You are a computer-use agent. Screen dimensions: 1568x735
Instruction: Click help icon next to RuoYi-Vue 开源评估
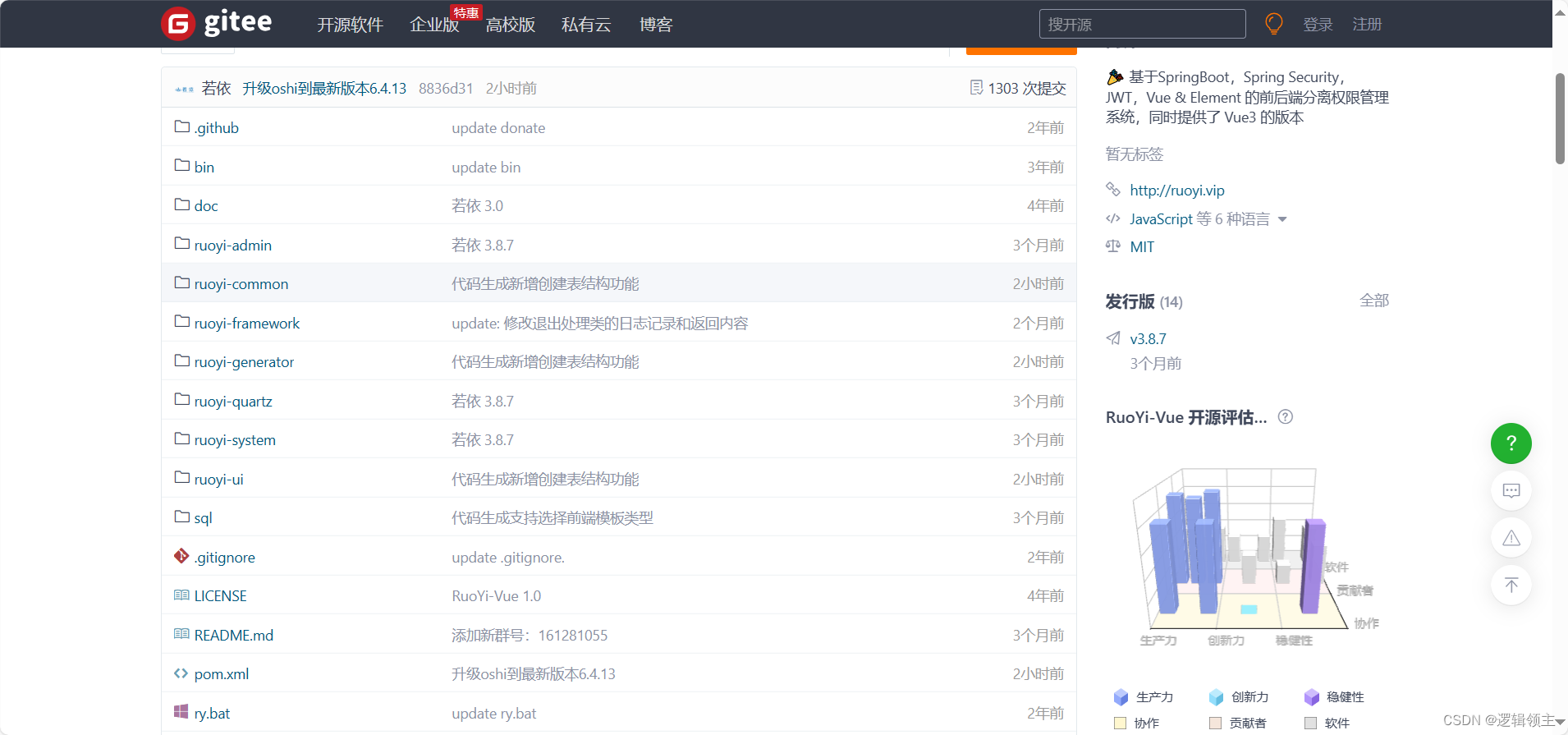(x=1286, y=416)
